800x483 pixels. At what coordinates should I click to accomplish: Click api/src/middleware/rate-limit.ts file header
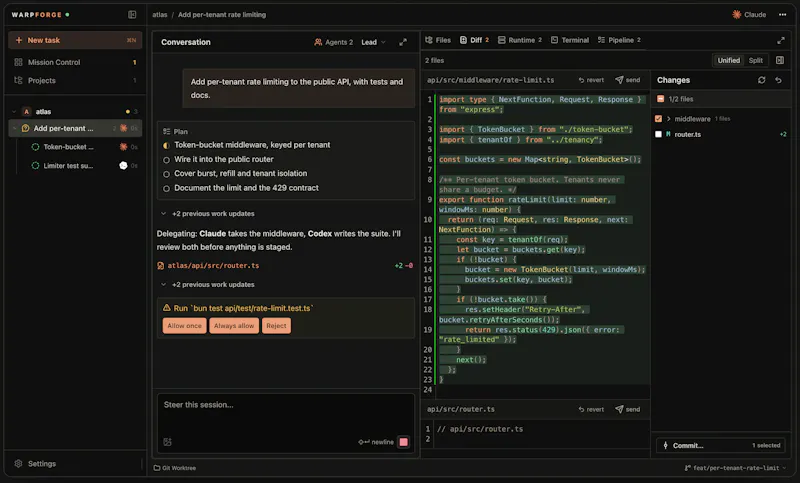click(x=490, y=80)
